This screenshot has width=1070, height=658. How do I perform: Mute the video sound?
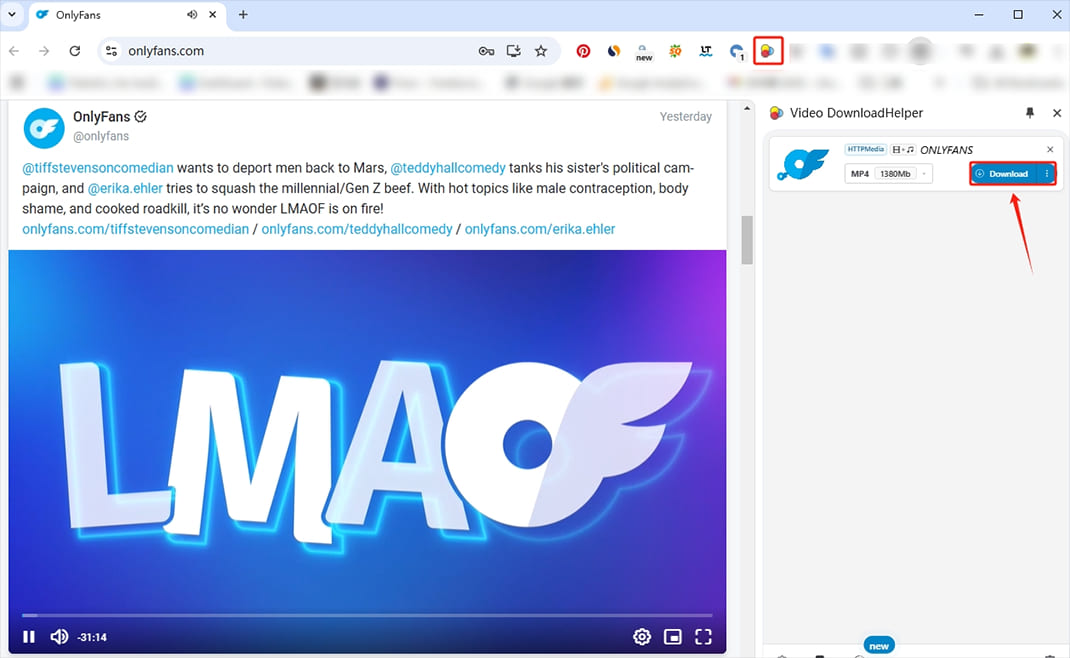tap(59, 637)
